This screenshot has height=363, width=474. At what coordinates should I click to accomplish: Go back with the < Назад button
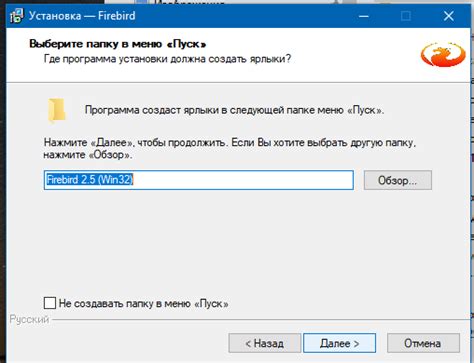(x=265, y=343)
